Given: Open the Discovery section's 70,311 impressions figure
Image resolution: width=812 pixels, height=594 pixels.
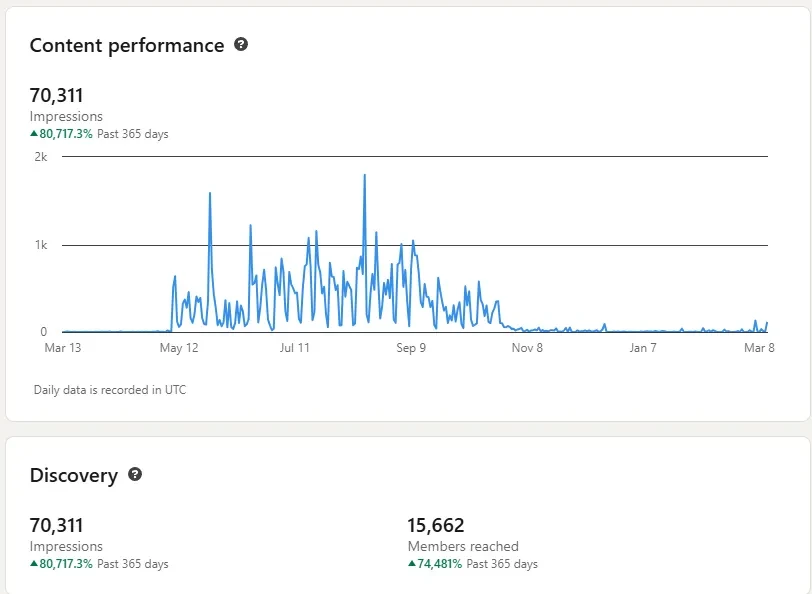Looking at the screenshot, I should tap(57, 526).
